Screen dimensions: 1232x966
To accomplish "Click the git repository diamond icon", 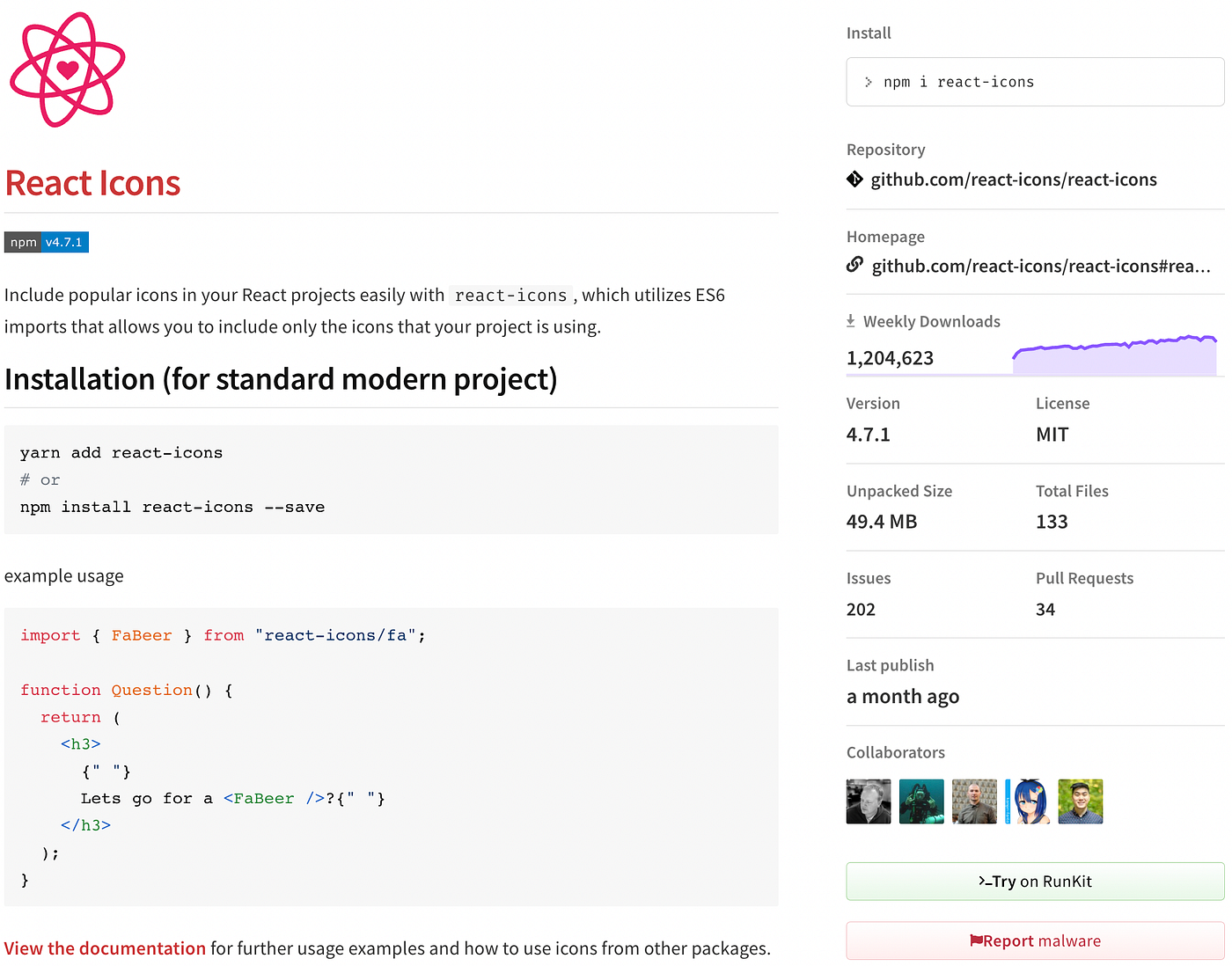I will [854, 179].
